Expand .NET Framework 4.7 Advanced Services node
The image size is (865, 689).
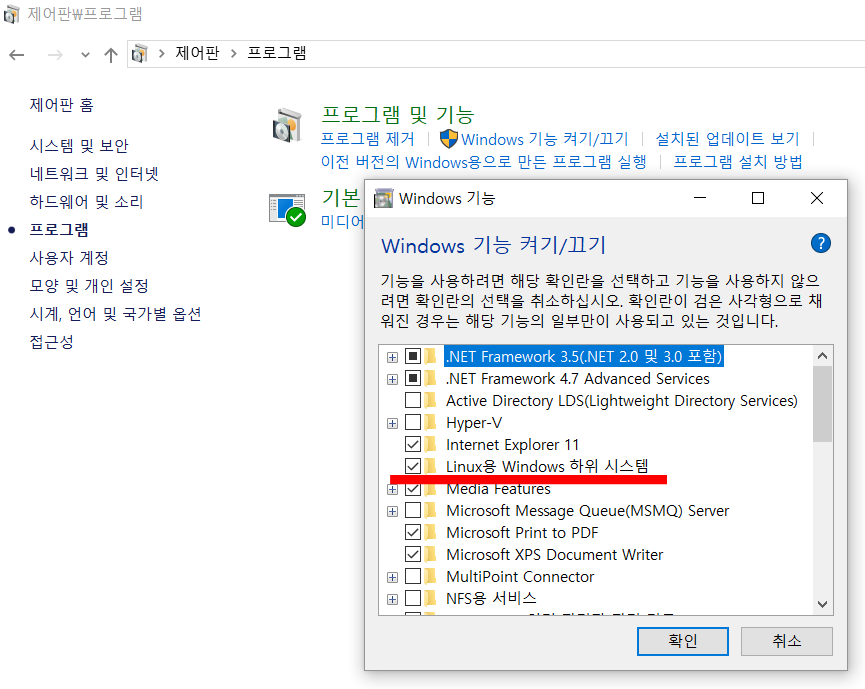click(x=392, y=380)
